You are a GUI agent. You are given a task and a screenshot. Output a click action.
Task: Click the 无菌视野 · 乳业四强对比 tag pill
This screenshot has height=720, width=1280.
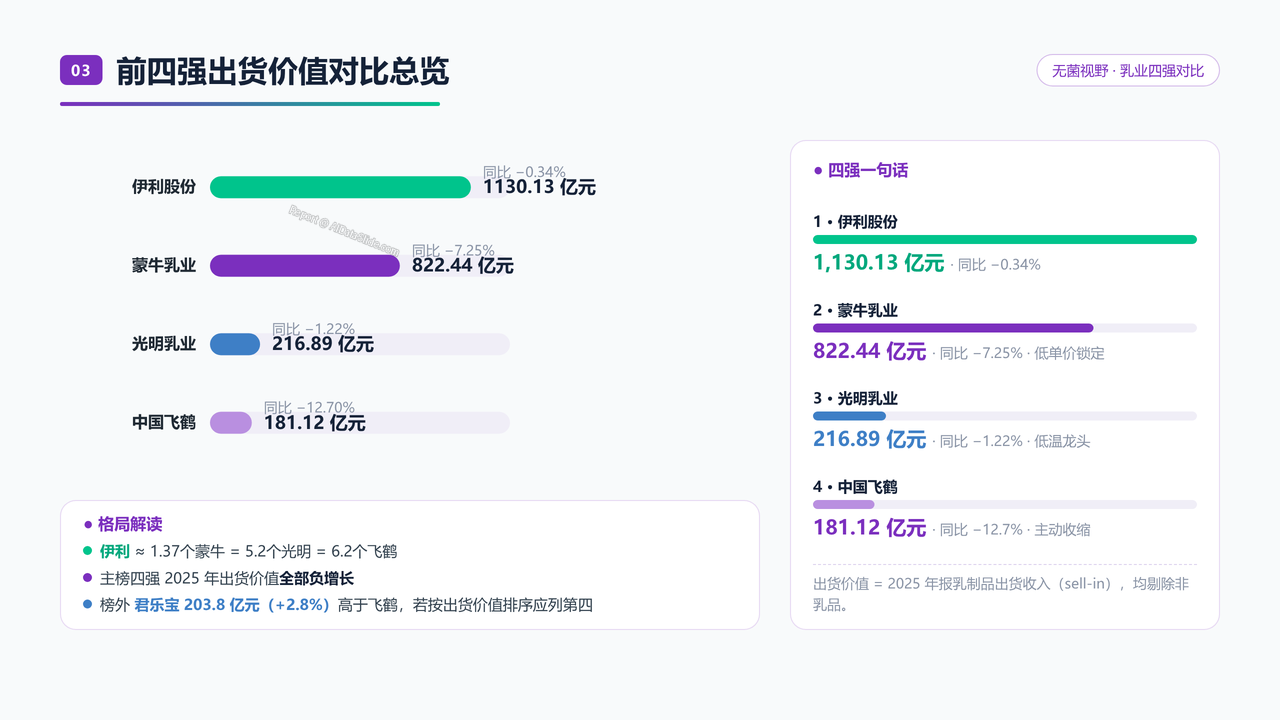(x=1128, y=71)
